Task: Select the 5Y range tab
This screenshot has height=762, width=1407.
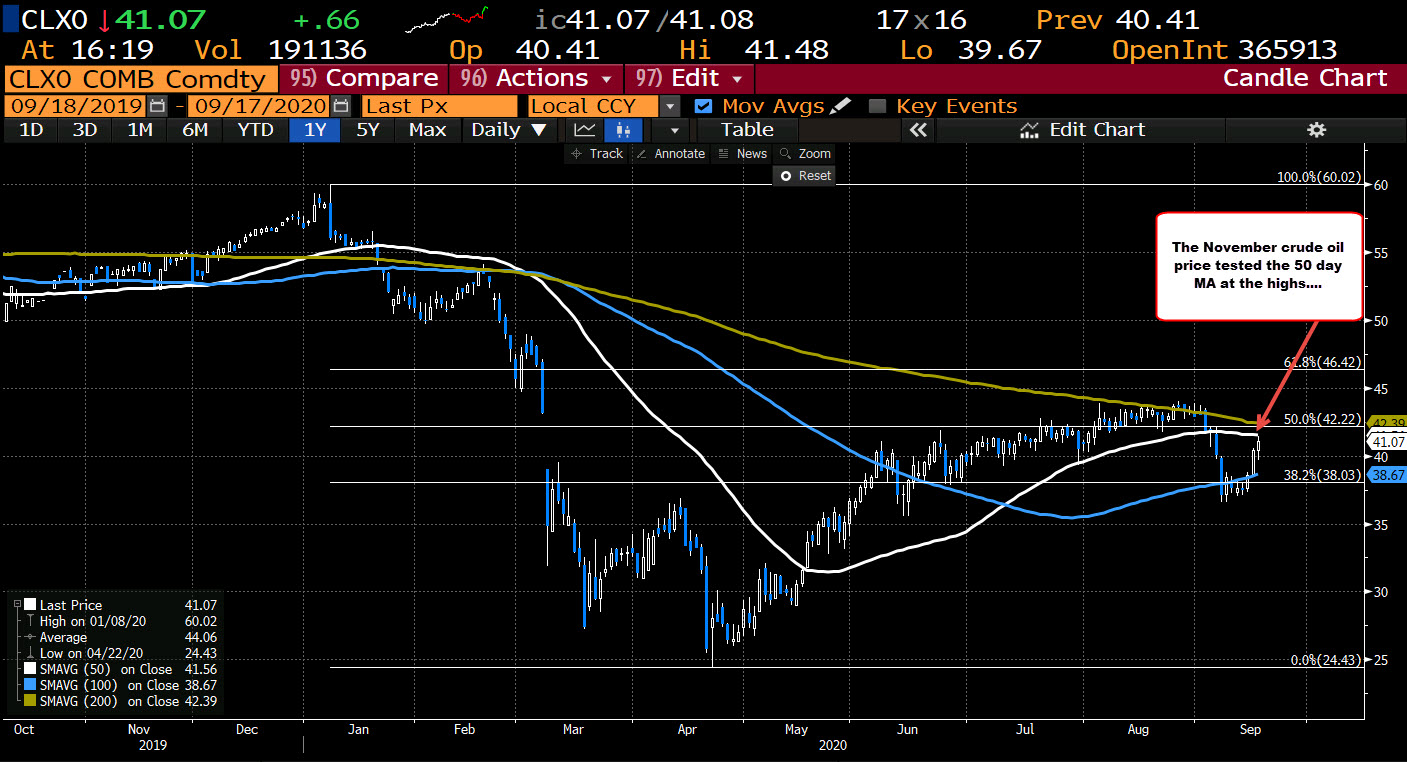Action: [x=369, y=130]
